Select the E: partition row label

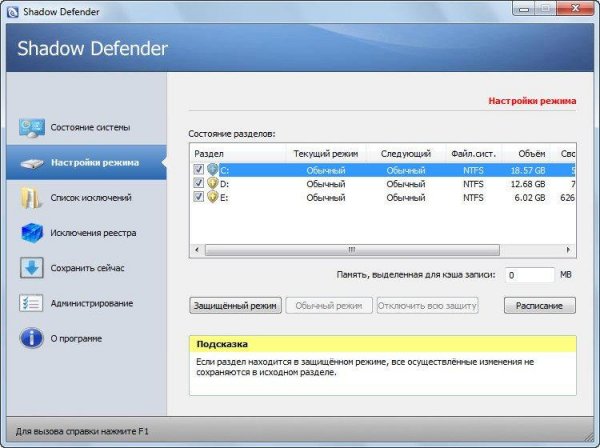coord(224,198)
